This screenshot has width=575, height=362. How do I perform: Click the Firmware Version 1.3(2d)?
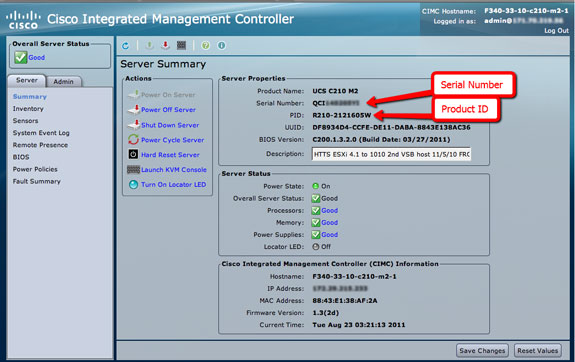[326, 313]
